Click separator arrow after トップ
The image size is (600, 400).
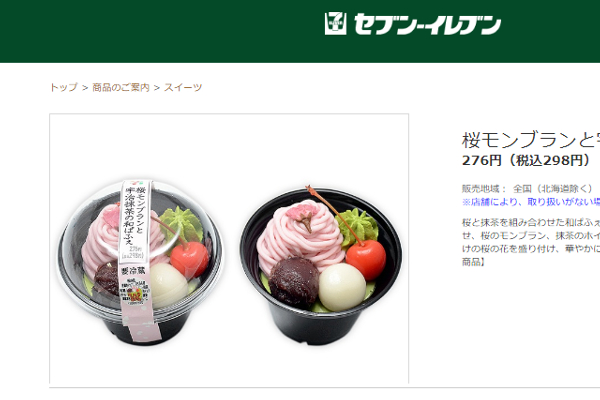(x=85, y=88)
